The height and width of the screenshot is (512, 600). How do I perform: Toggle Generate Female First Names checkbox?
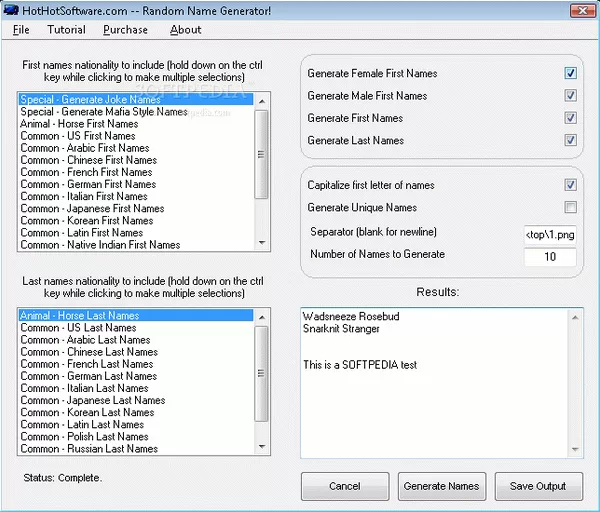(x=570, y=74)
